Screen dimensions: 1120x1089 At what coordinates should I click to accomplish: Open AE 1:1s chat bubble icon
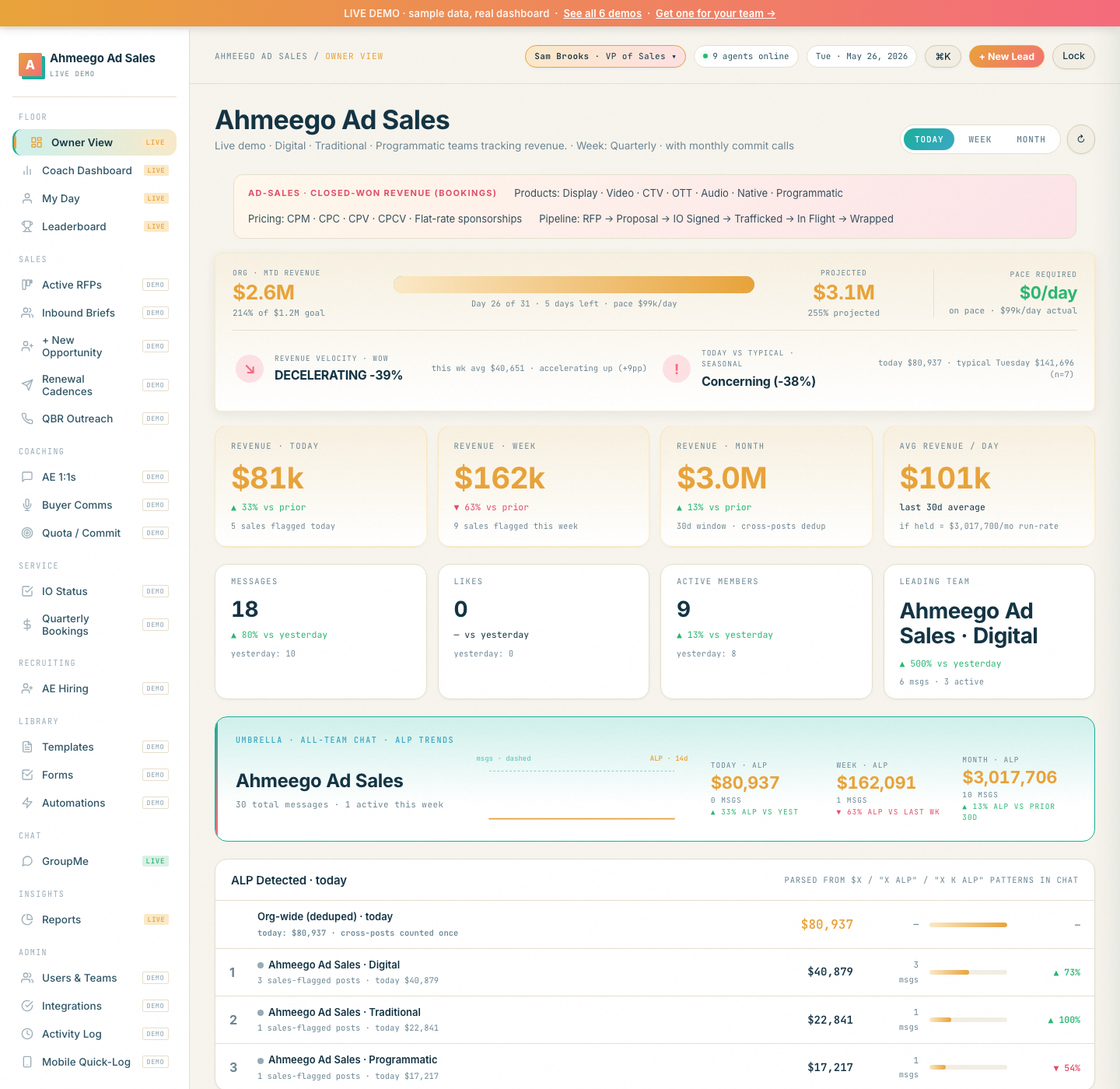[x=27, y=477]
